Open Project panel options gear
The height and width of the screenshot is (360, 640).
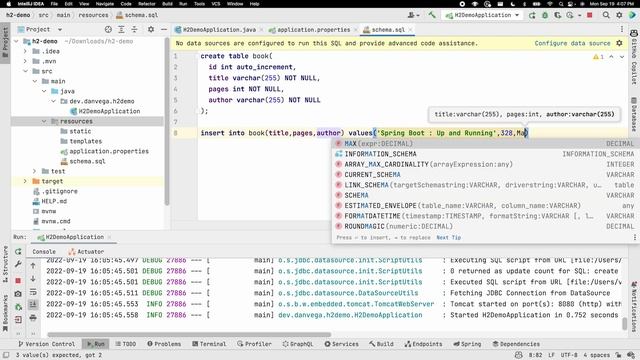[x=151, y=29]
